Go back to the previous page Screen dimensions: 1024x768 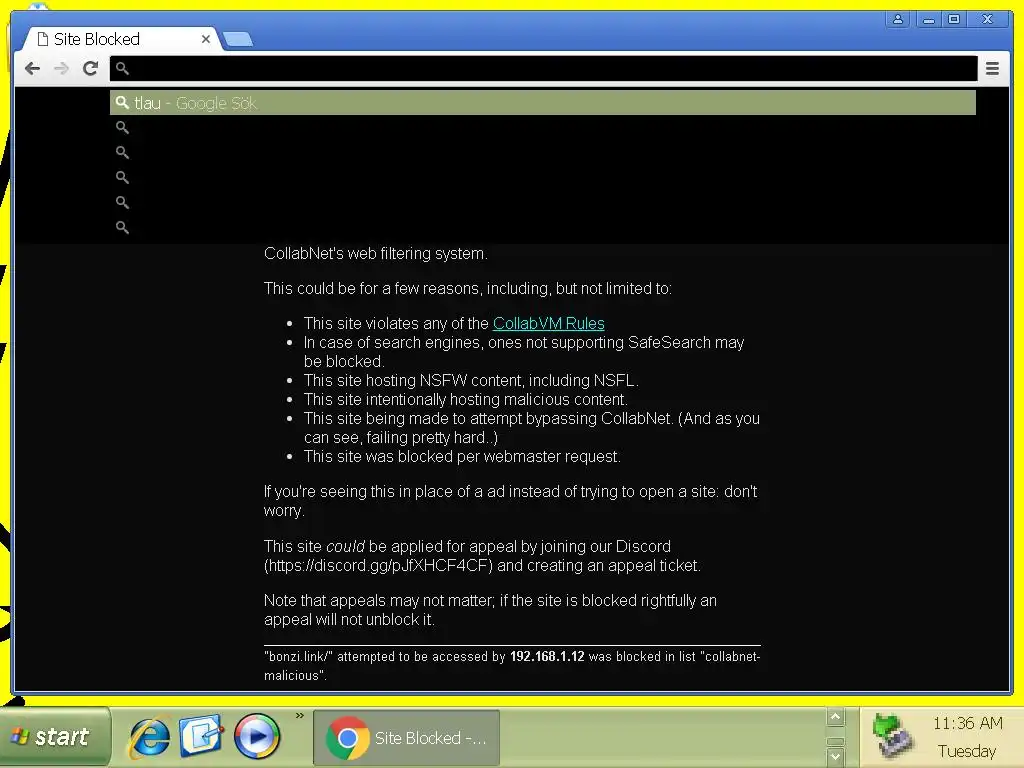pyautogui.click(x=32, y=68)
